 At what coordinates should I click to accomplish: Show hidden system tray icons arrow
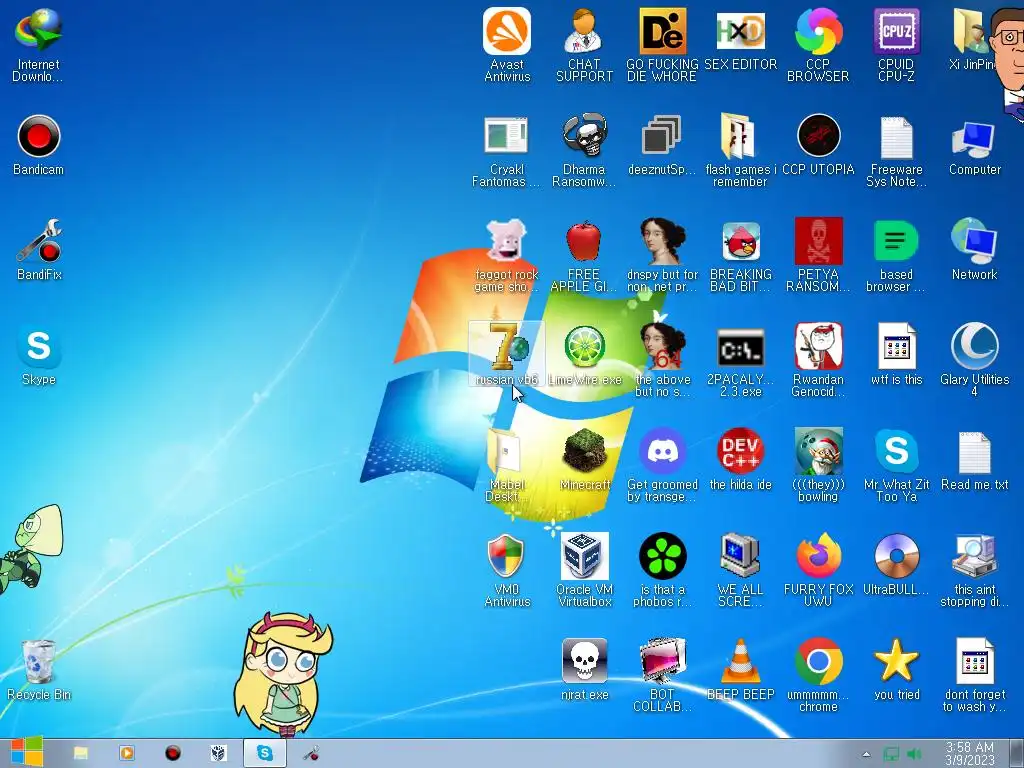[x=866, y=754]
